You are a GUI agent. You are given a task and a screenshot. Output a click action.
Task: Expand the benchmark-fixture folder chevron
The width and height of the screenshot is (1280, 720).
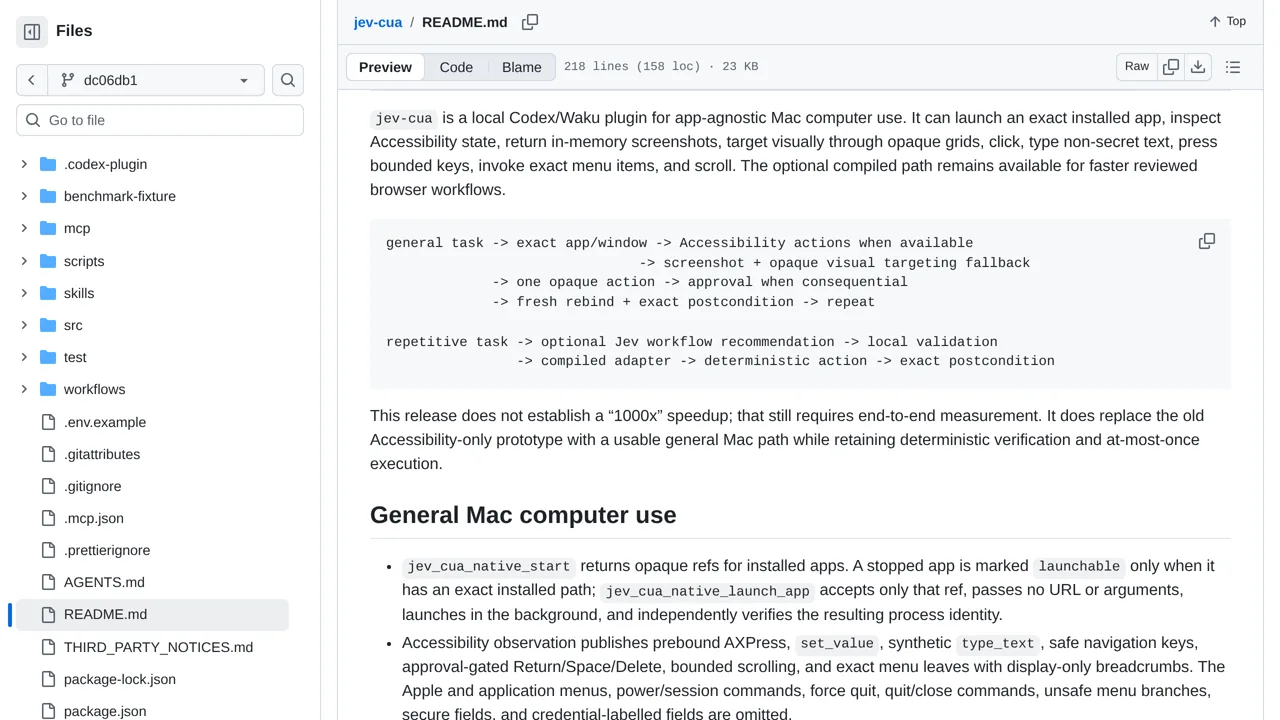24,196
